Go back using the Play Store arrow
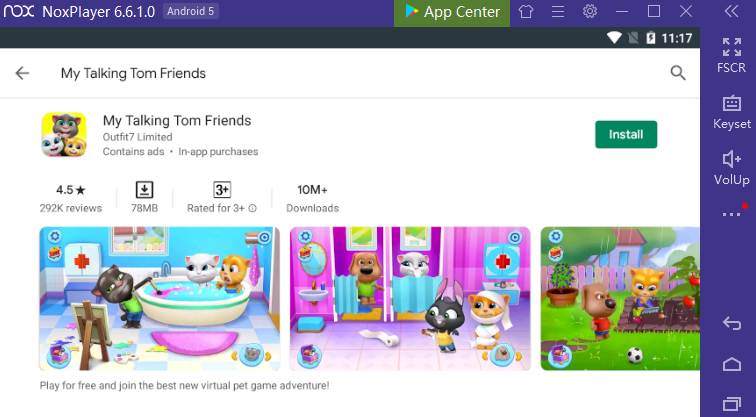The height and width of the screenshot is (417, 756). (22, 73)
